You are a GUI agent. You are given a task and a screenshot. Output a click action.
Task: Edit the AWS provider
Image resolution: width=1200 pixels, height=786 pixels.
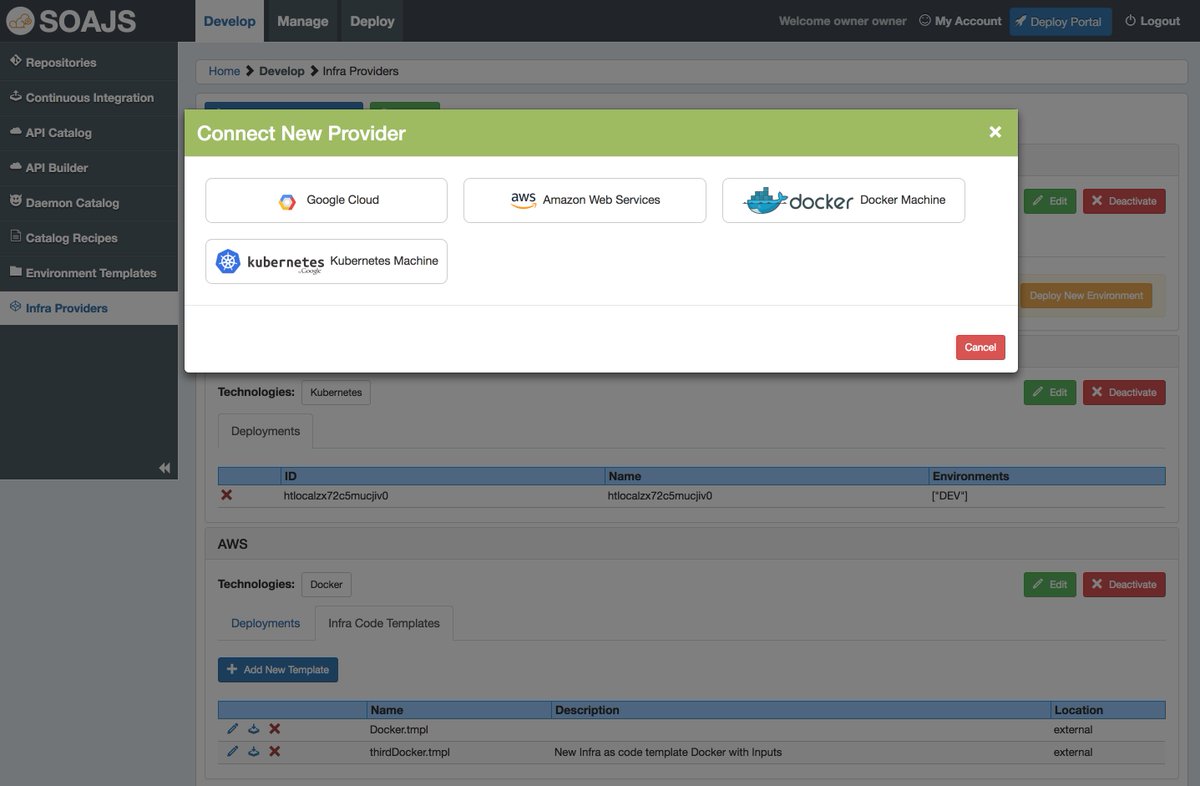point(1049,584)
